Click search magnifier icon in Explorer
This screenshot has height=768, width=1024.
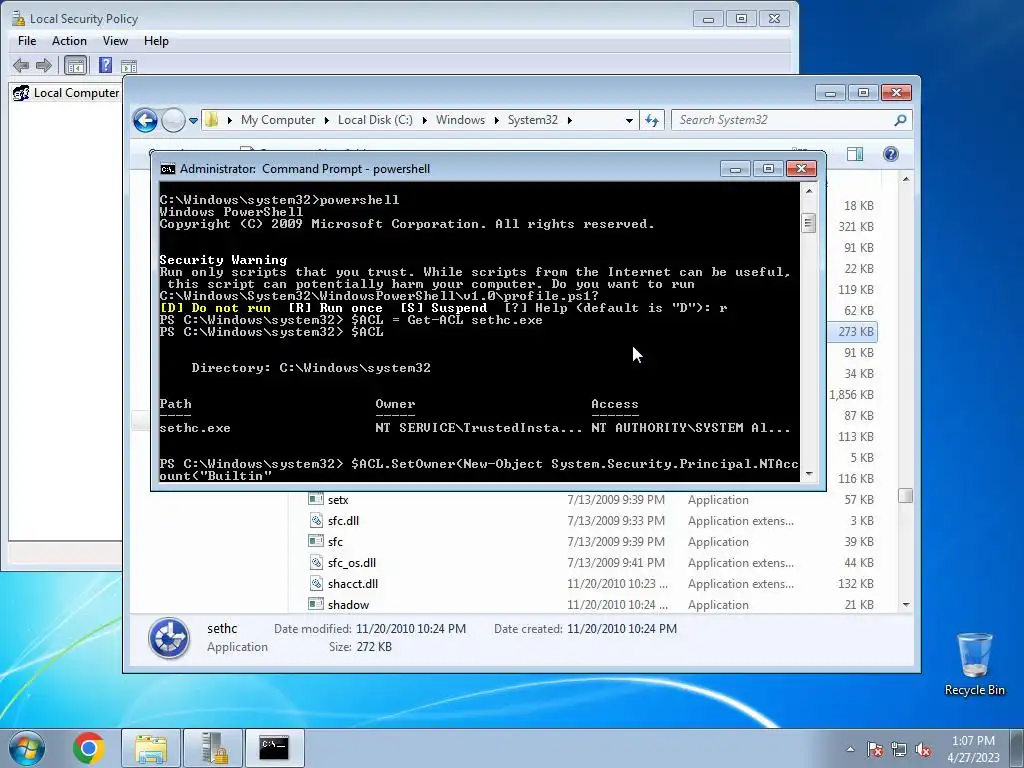coord(901,120)
